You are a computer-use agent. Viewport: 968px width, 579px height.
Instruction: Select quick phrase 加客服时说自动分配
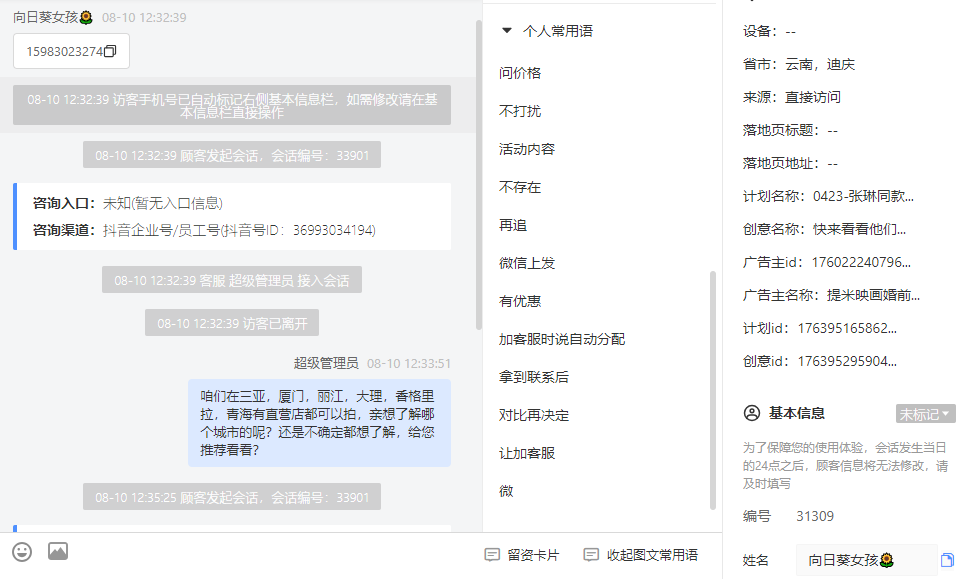(x=562, y=339)
